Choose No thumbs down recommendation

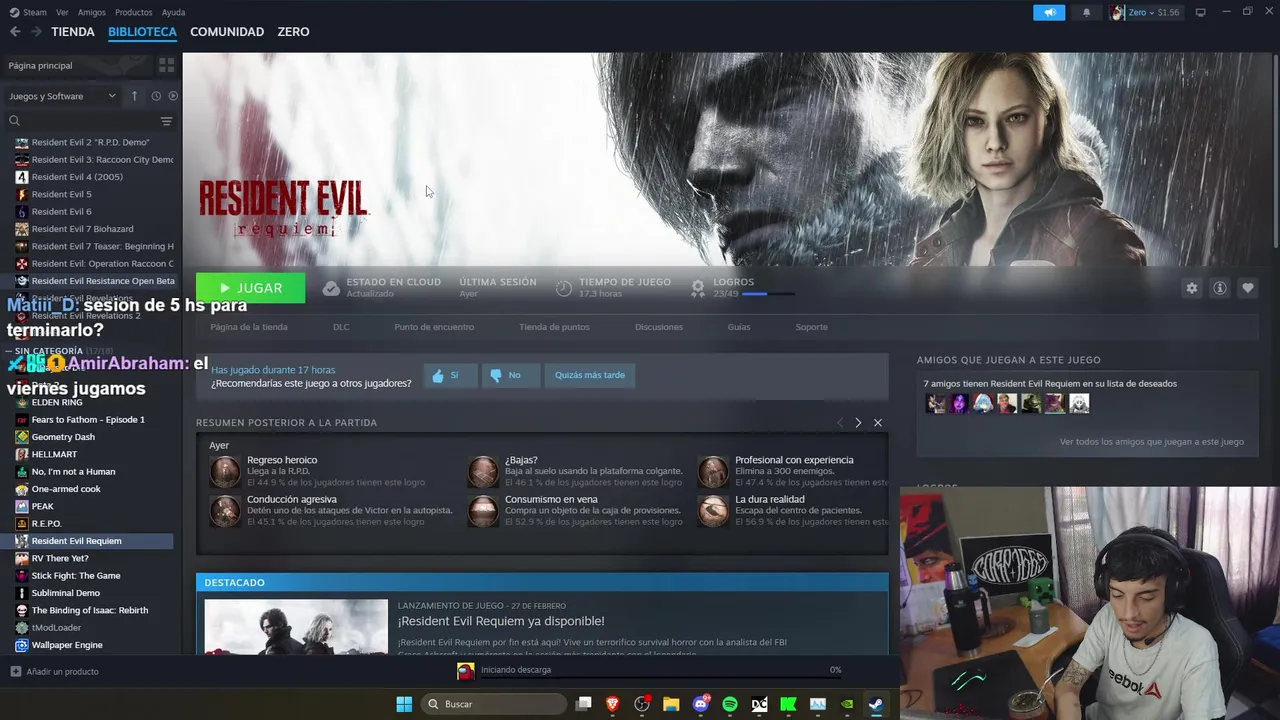click(x=509, y=375)
